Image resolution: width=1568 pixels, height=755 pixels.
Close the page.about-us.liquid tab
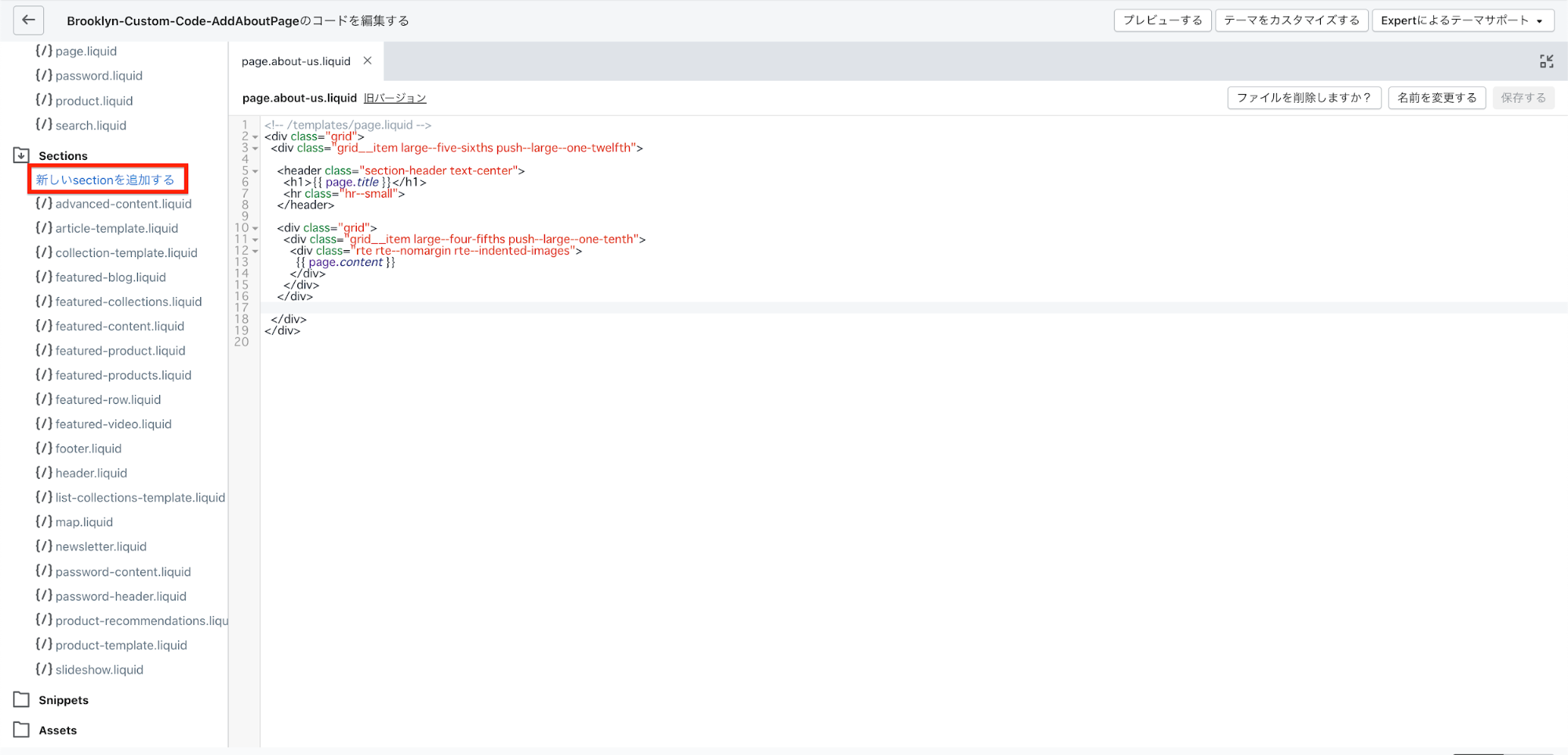[367, 61]
